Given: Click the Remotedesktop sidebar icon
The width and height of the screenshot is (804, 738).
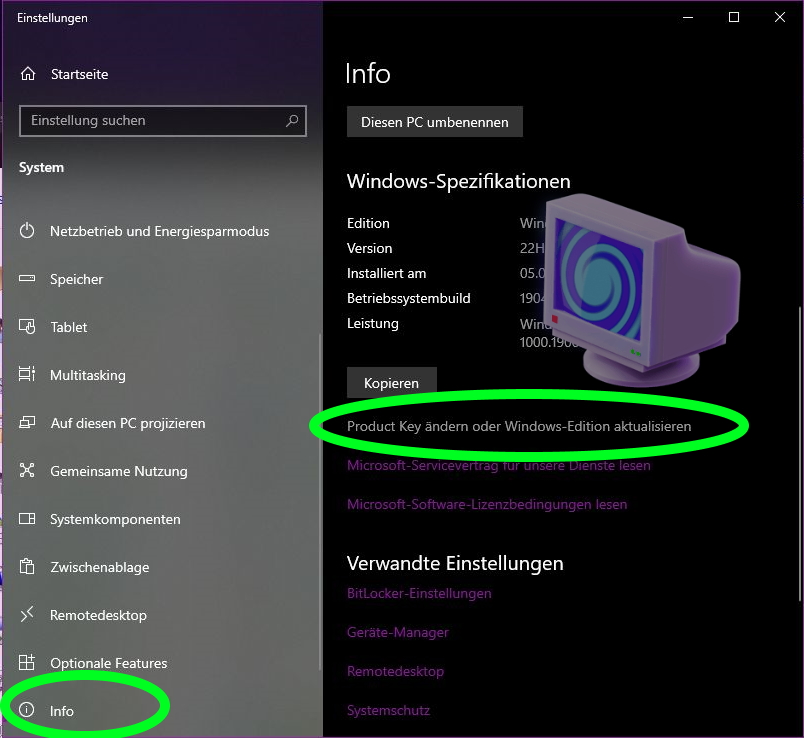Looking at the screenshot, I should [x=28, y=615].
